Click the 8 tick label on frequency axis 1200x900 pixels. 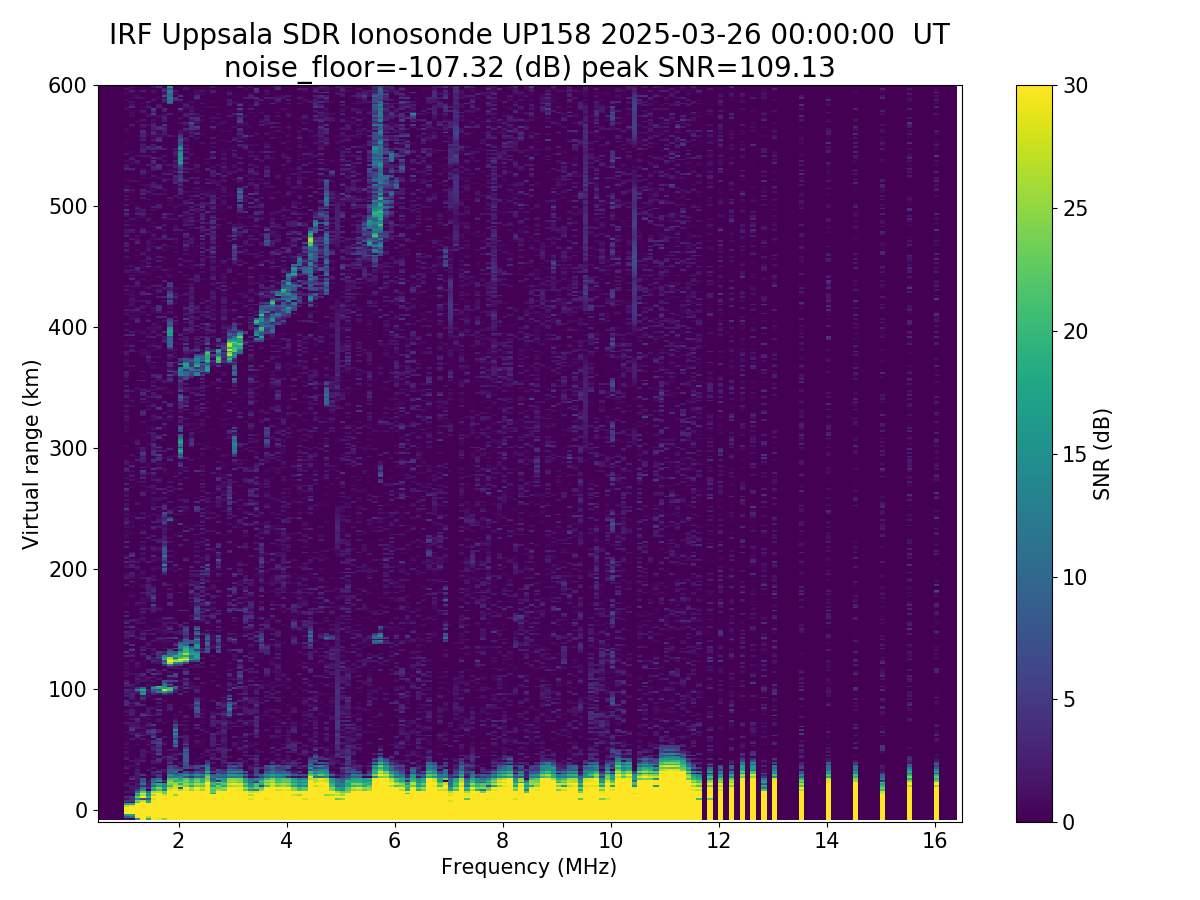coord(503,841)
